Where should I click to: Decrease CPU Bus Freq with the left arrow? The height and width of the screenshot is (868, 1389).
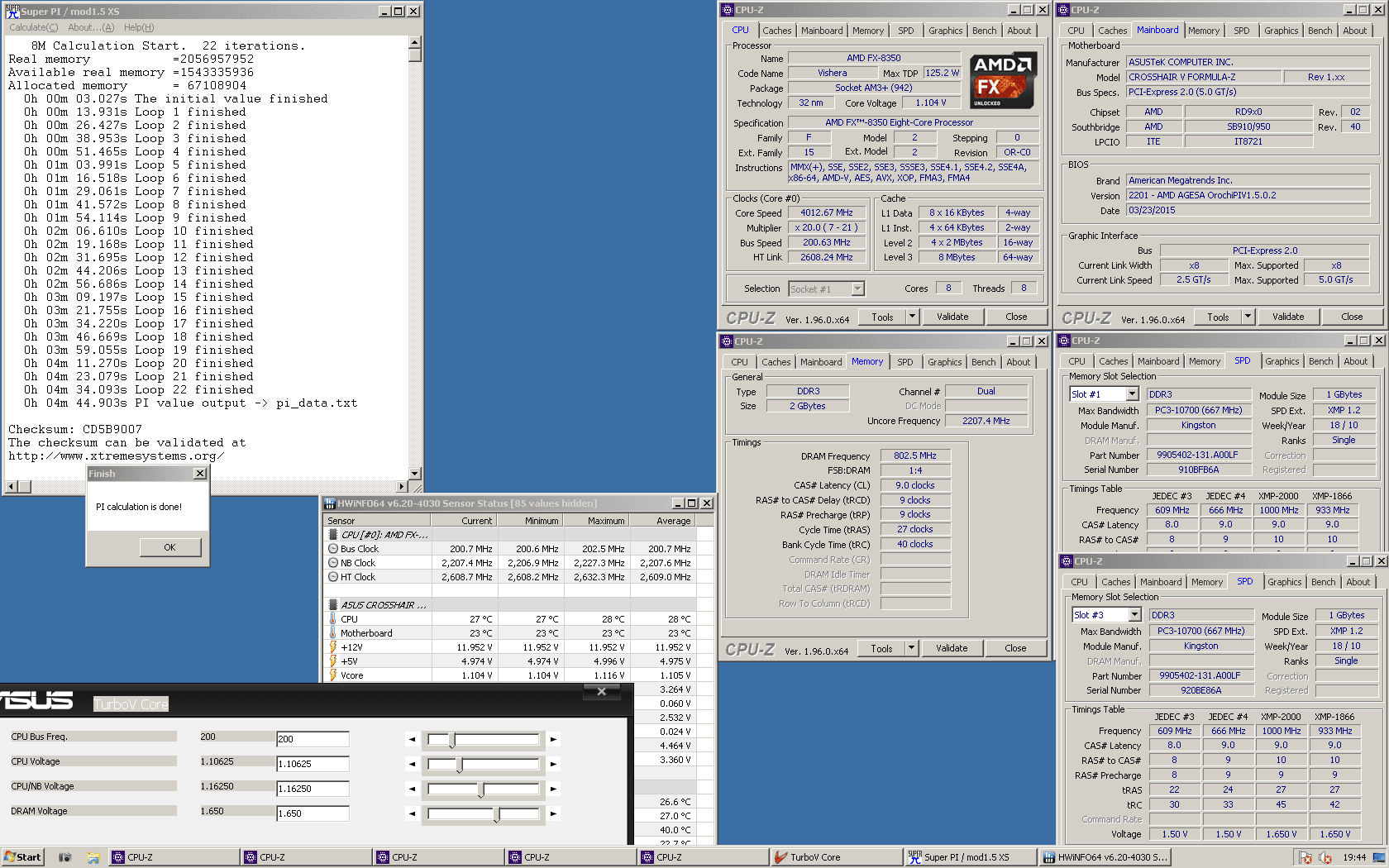(412, 739)
